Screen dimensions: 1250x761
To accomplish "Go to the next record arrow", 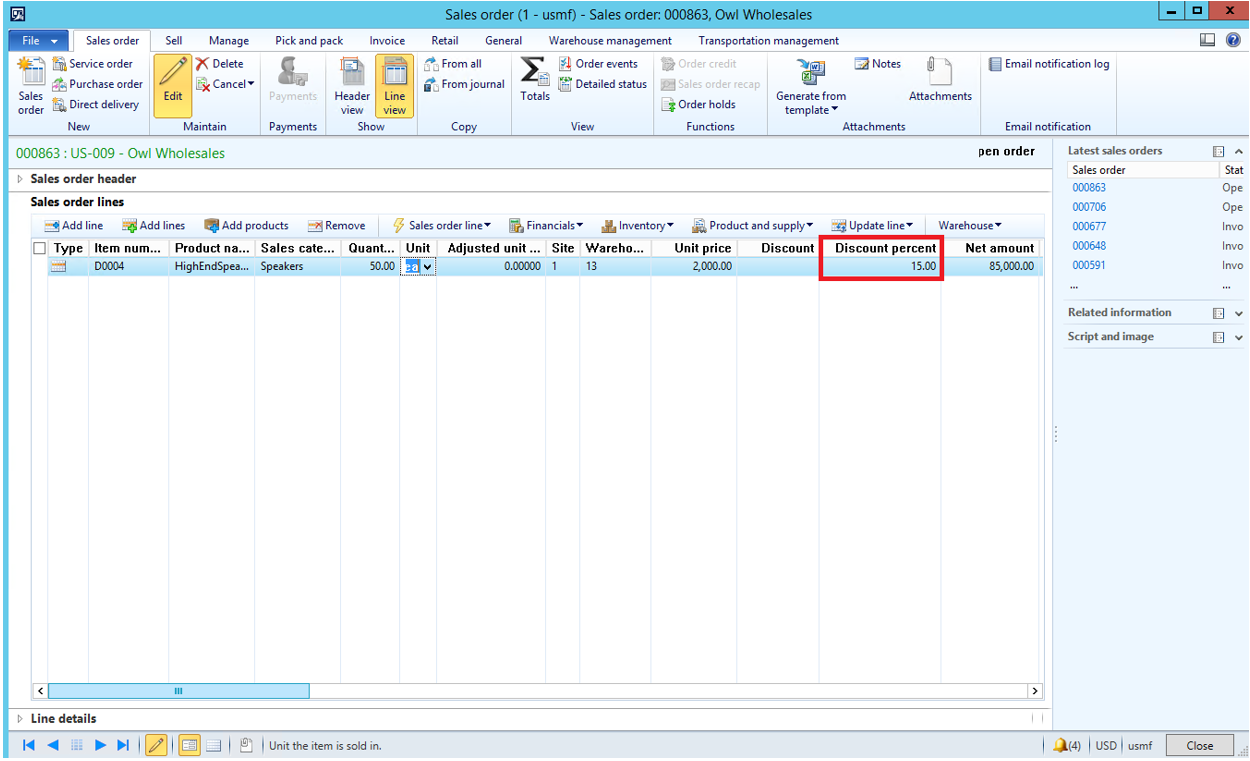I will coord(100,745).
